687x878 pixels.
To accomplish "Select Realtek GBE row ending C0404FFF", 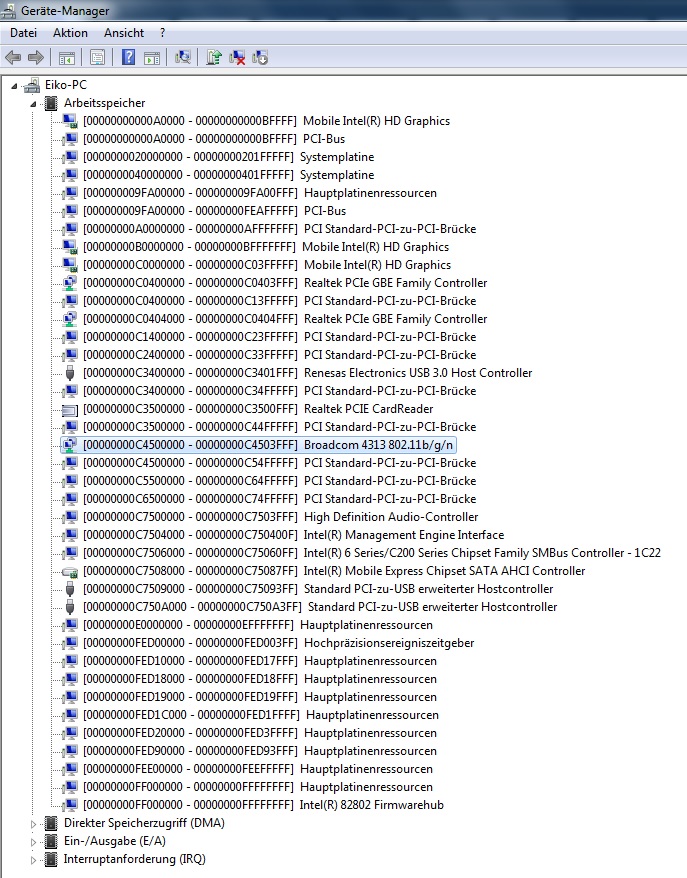I will (x=285, y=319).
